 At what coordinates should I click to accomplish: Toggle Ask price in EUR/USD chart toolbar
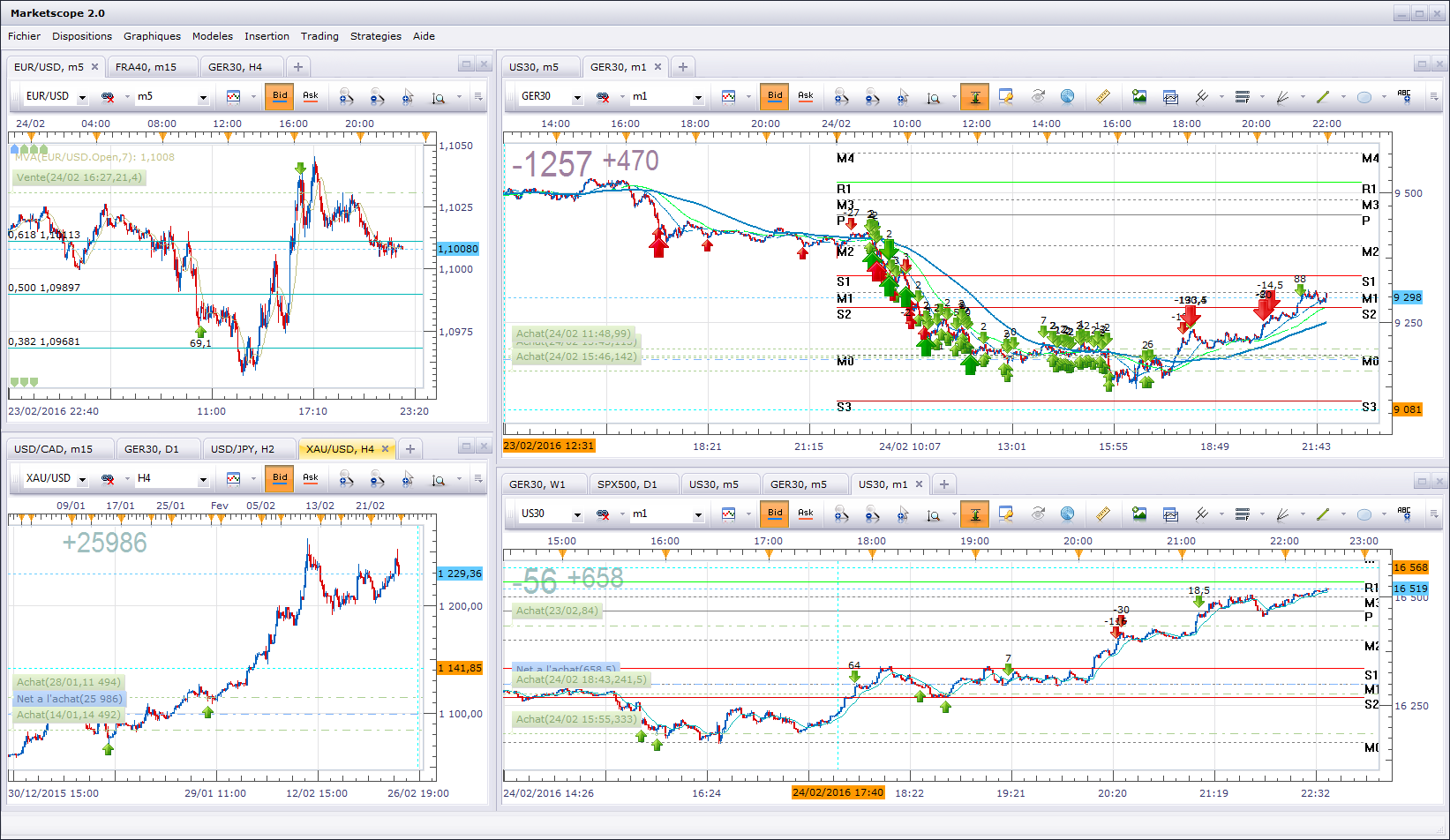pyautogui.click(x=311, y=96)
